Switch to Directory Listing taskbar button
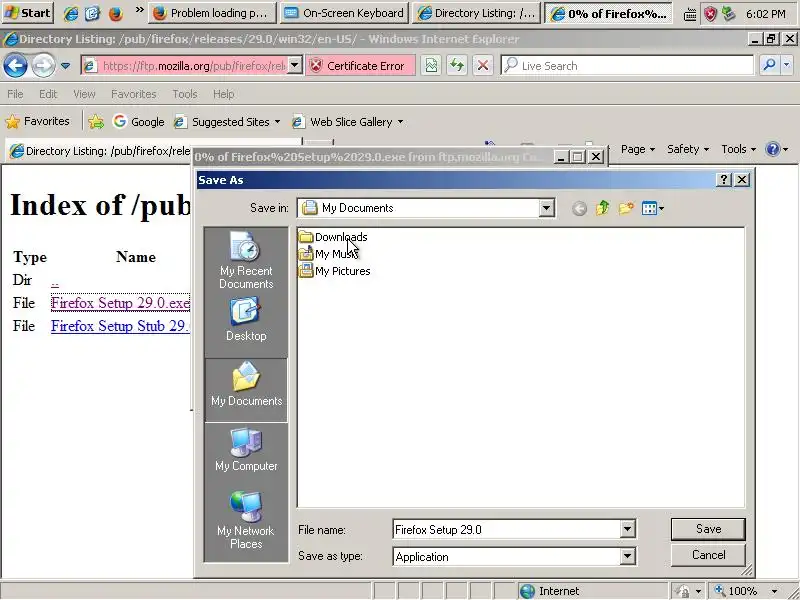 [477, 13]
